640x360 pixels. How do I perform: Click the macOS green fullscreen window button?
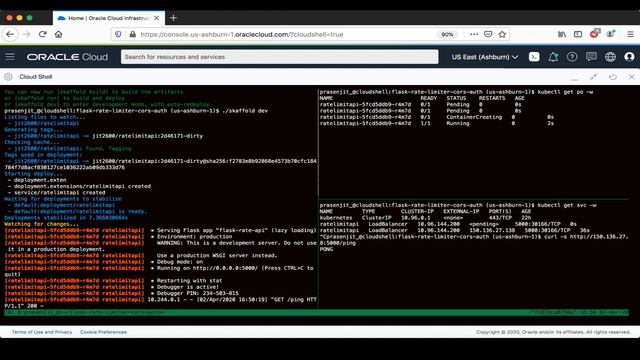pos(29,18)
